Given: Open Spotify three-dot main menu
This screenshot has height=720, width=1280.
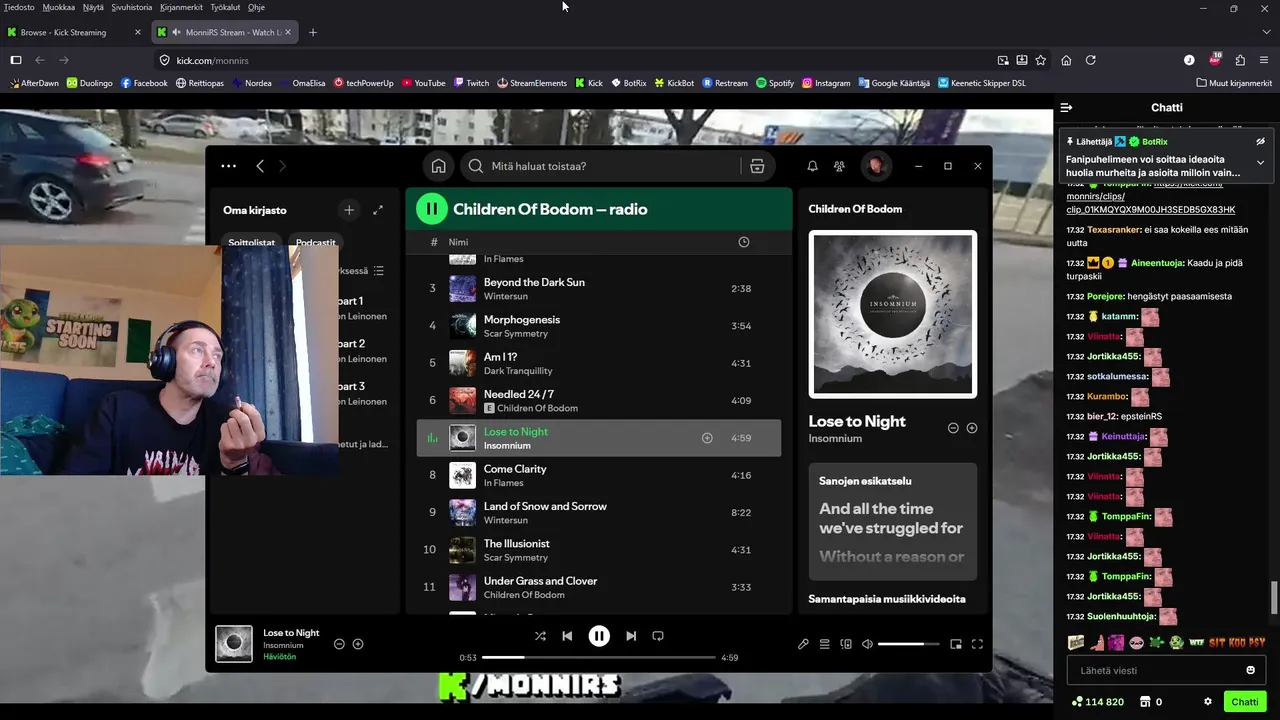Looking at the screenshot, I should pos(228,166).
